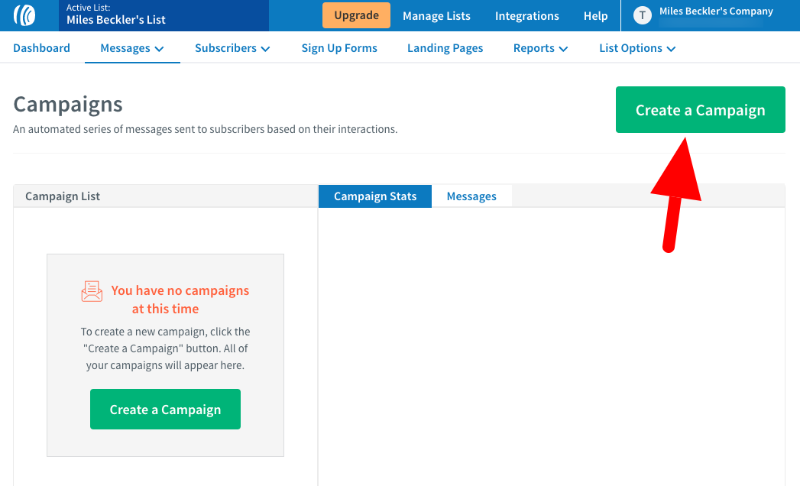Open Manage Lists in the top bar
Image resolution: width=800 pixels, height=486 pixels.
pyautogui.click(x=436, y=16)
